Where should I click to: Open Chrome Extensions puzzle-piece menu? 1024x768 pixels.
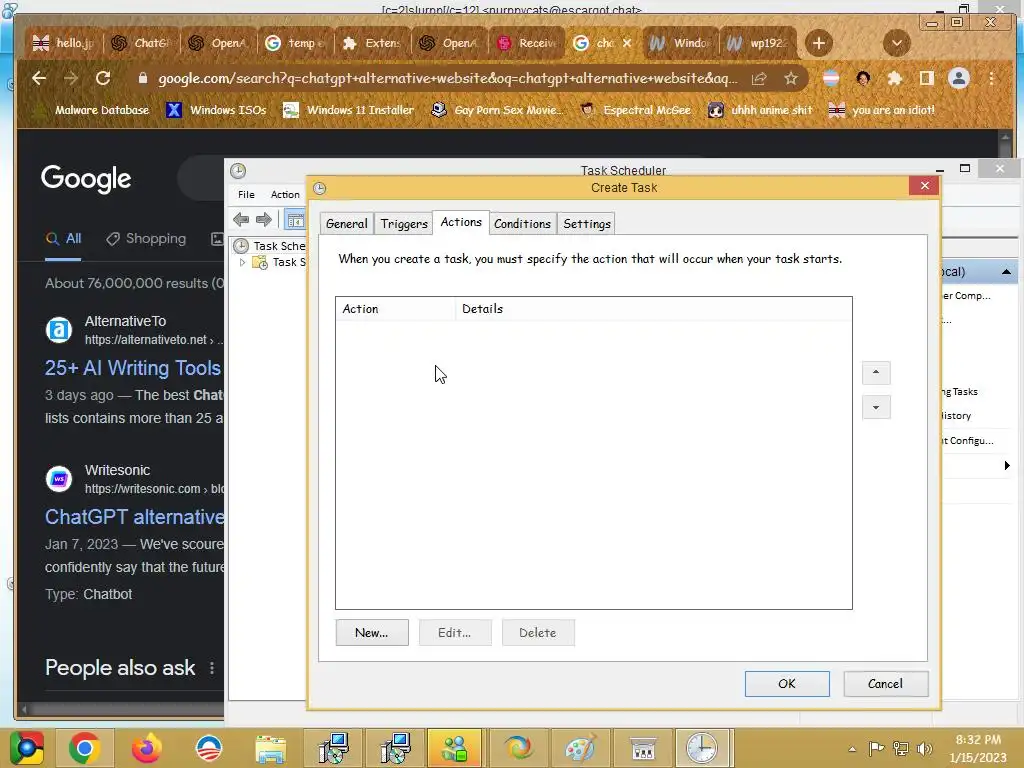click(895, 79)
